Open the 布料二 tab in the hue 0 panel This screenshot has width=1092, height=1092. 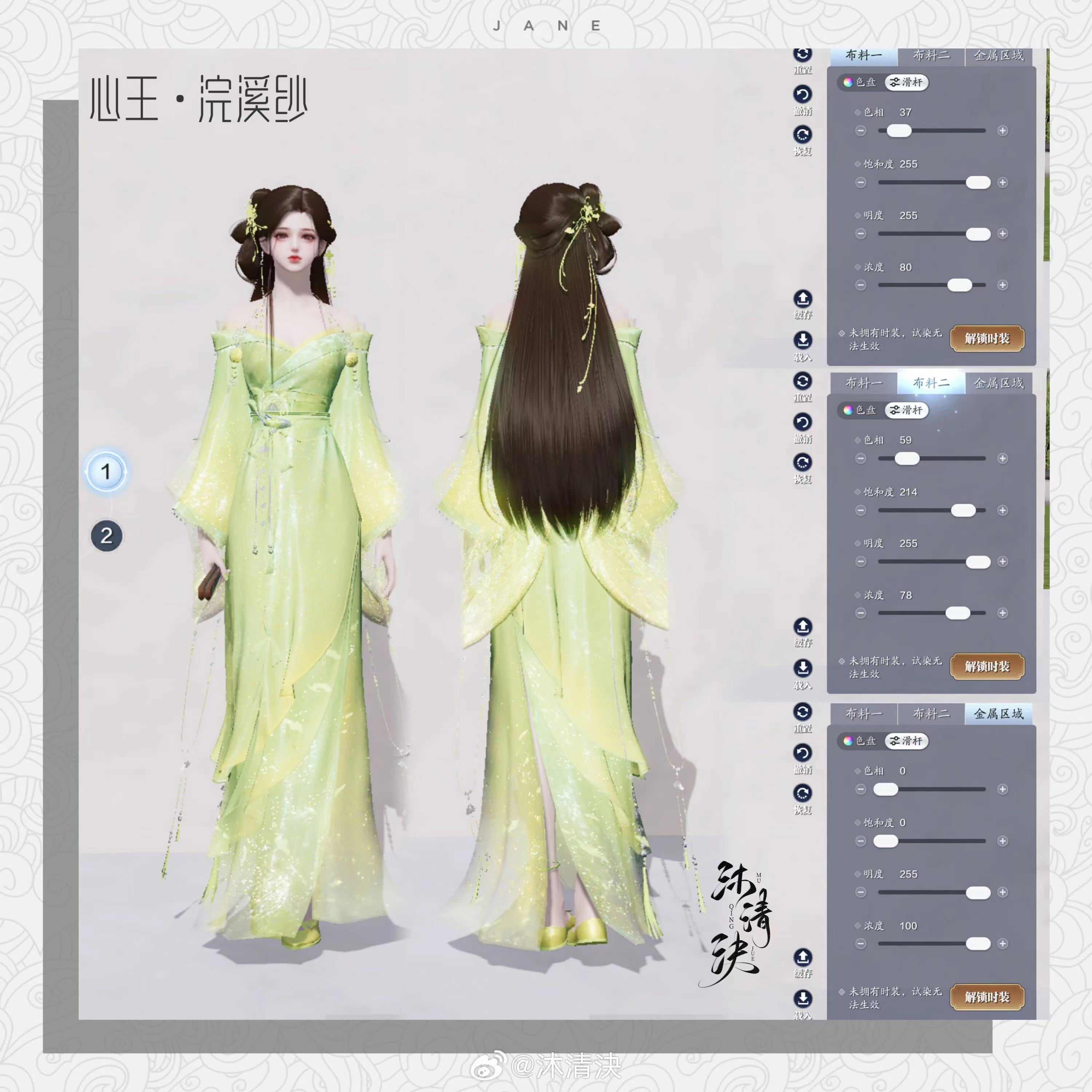pyautogui.click(x=931, y=714)
